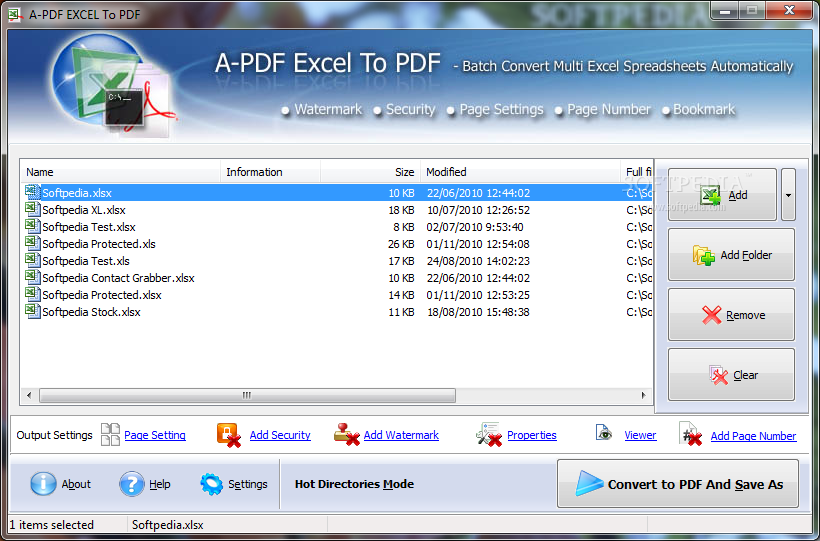The height and width of the screenshot is (541, 820).
Task: Sort by the Size column header
Action: coord(370,172)
